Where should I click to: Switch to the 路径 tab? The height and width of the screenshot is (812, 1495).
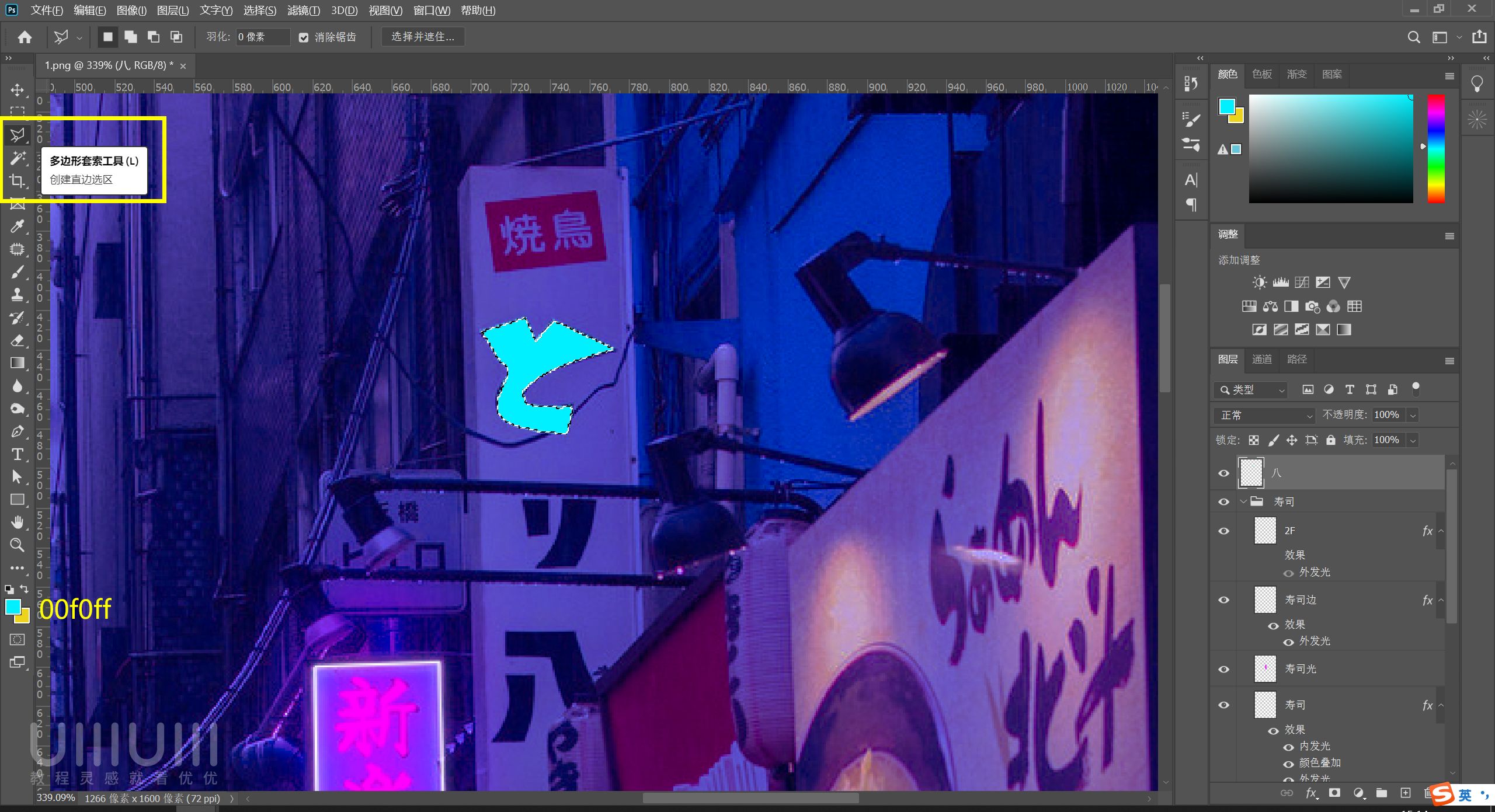click(1296, 360)
